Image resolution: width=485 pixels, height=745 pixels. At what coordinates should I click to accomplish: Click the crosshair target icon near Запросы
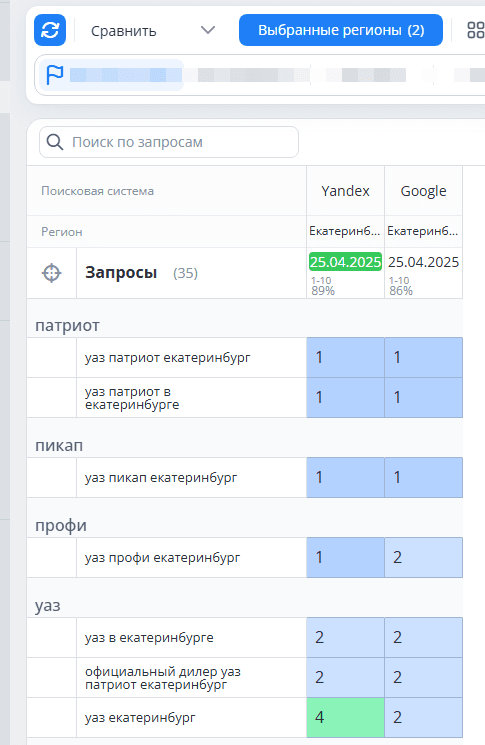(x=51, y=273)
